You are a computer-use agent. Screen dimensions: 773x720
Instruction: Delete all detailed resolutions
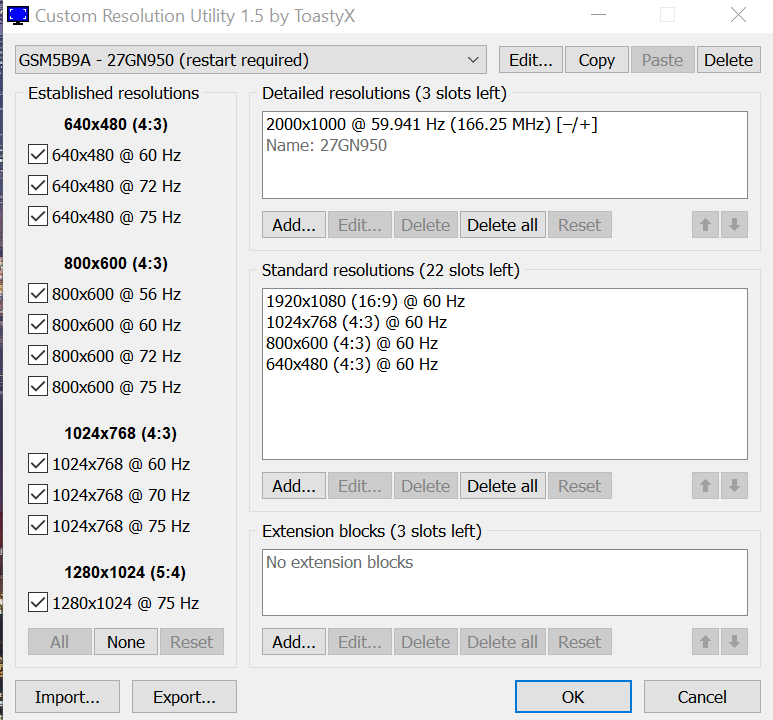coord(503,225)
